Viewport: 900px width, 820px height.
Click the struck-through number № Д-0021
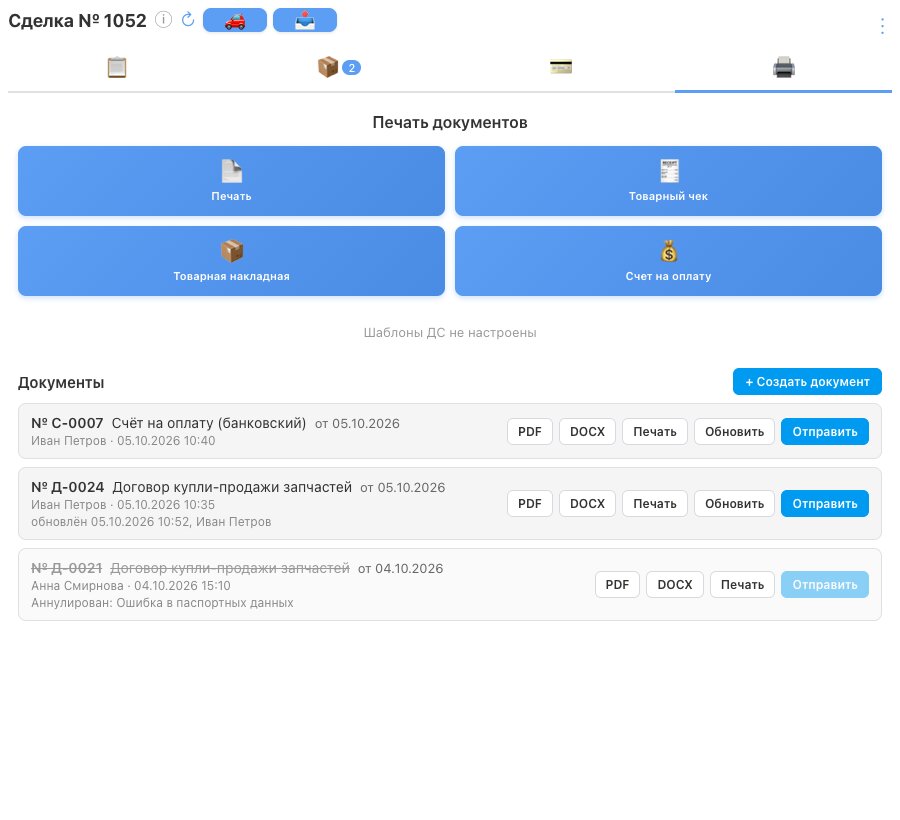(67, 568)
